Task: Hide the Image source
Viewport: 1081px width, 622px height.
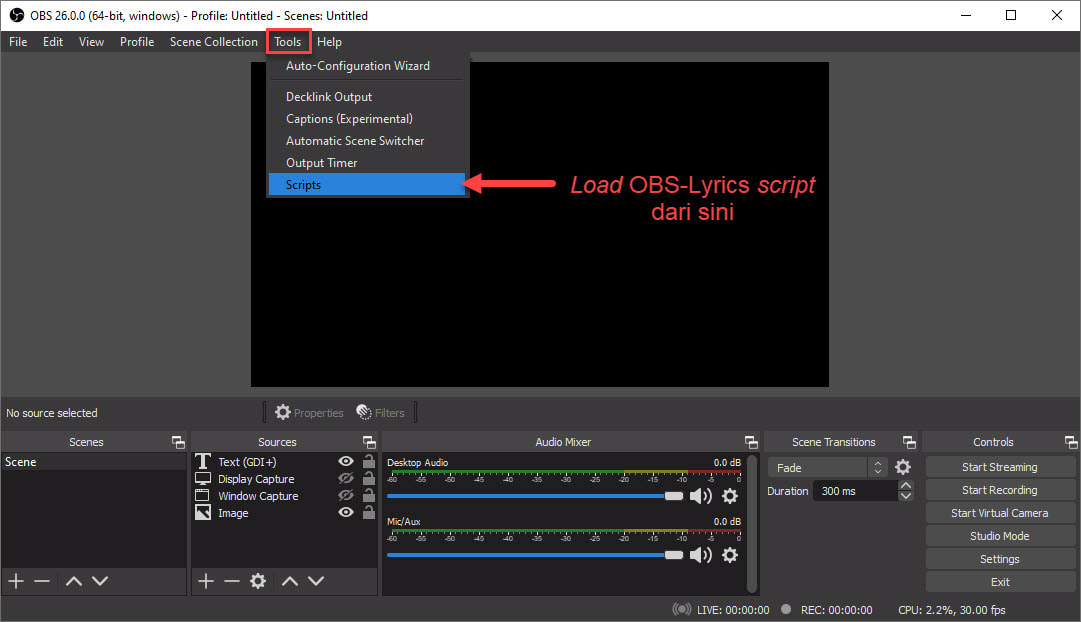Action: tap(346, 512)
